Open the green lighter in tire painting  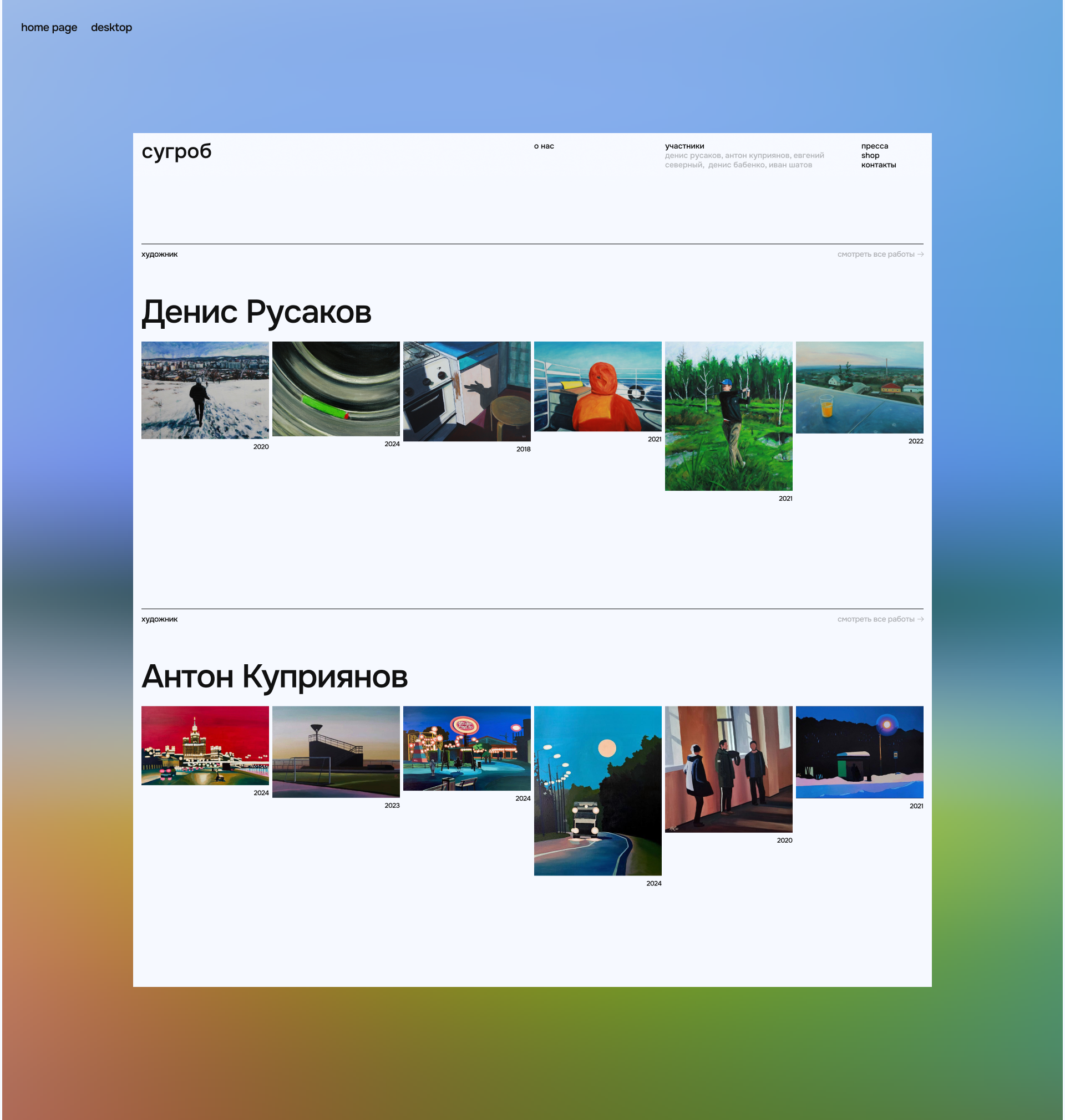pos(336,389)
